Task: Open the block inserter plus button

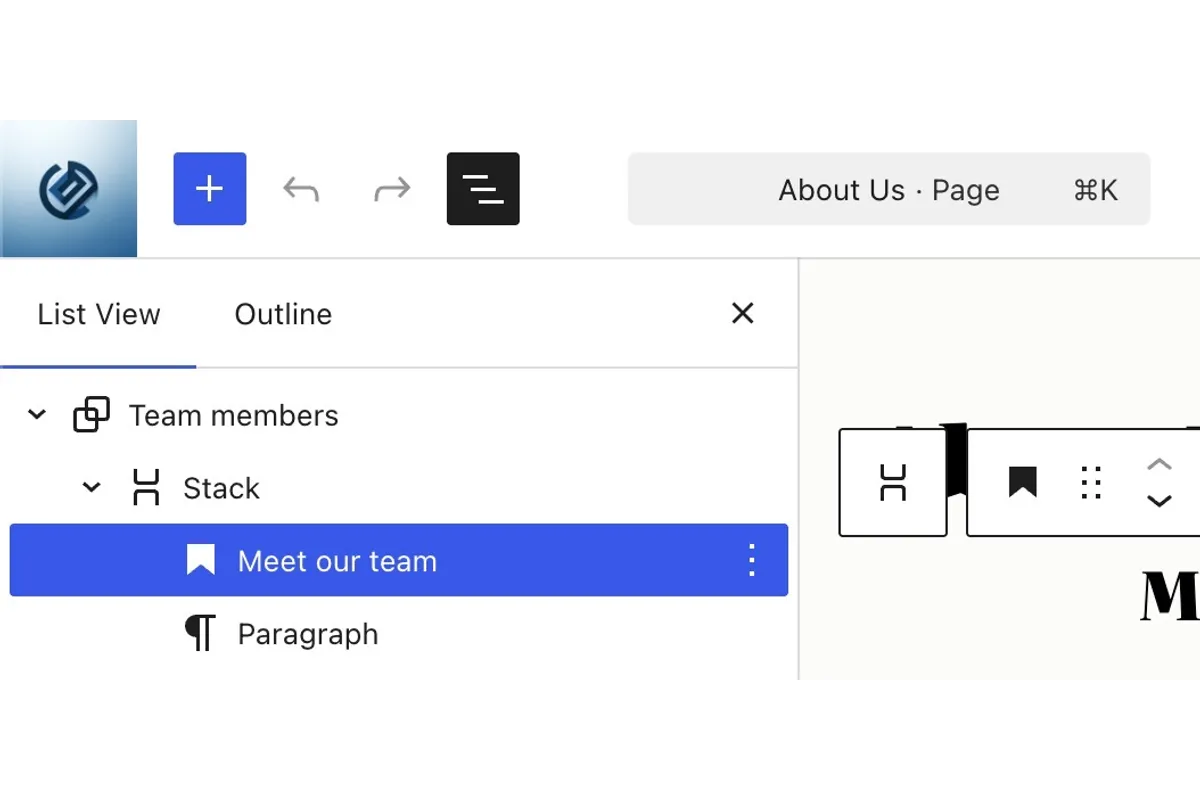Action: [x=210, y=189]
